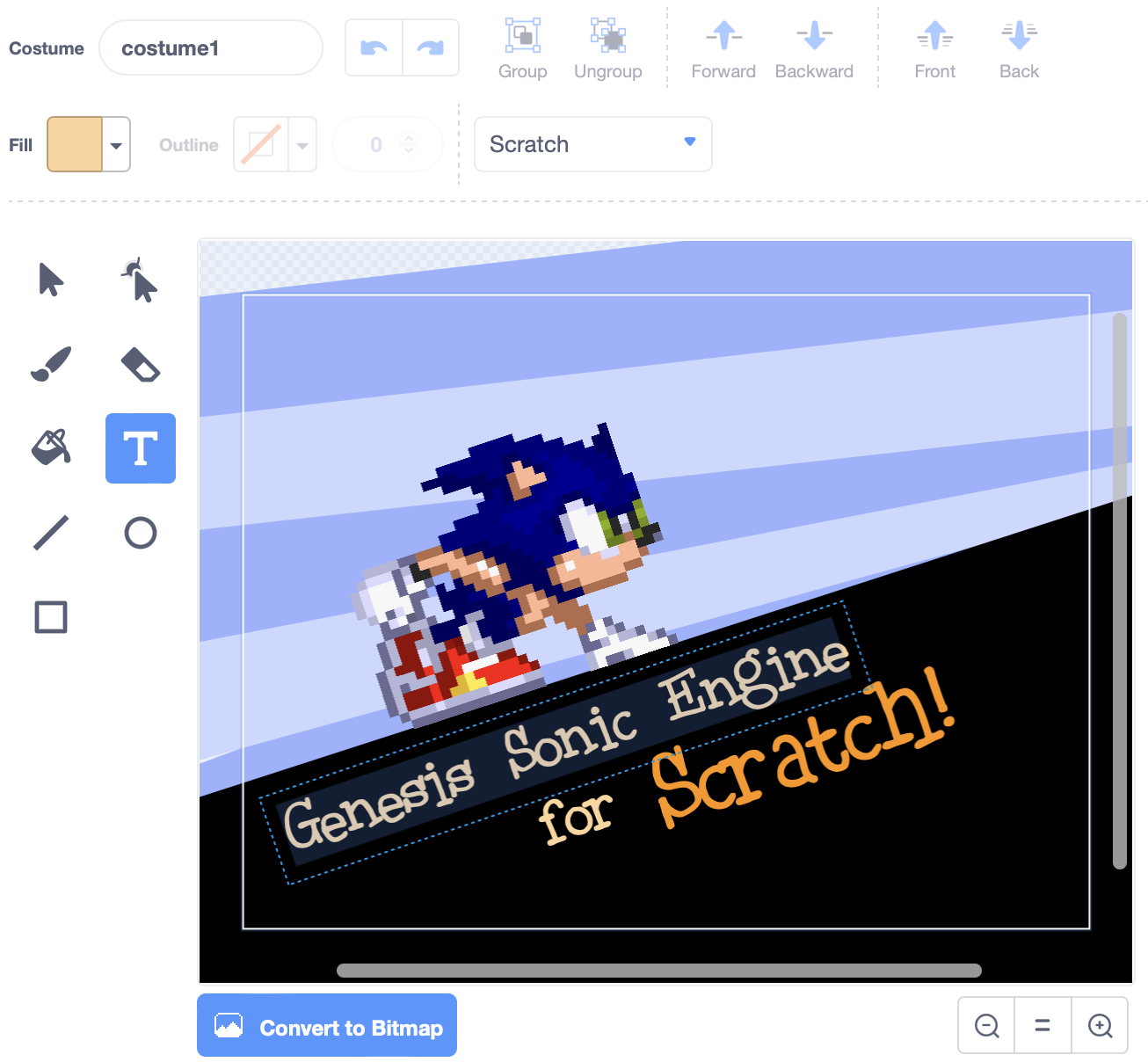Image resolution: width=1148 pixels, height=1062 pixels.
Task: Open the Scratch font dropdown
Action: click(593, 144)
